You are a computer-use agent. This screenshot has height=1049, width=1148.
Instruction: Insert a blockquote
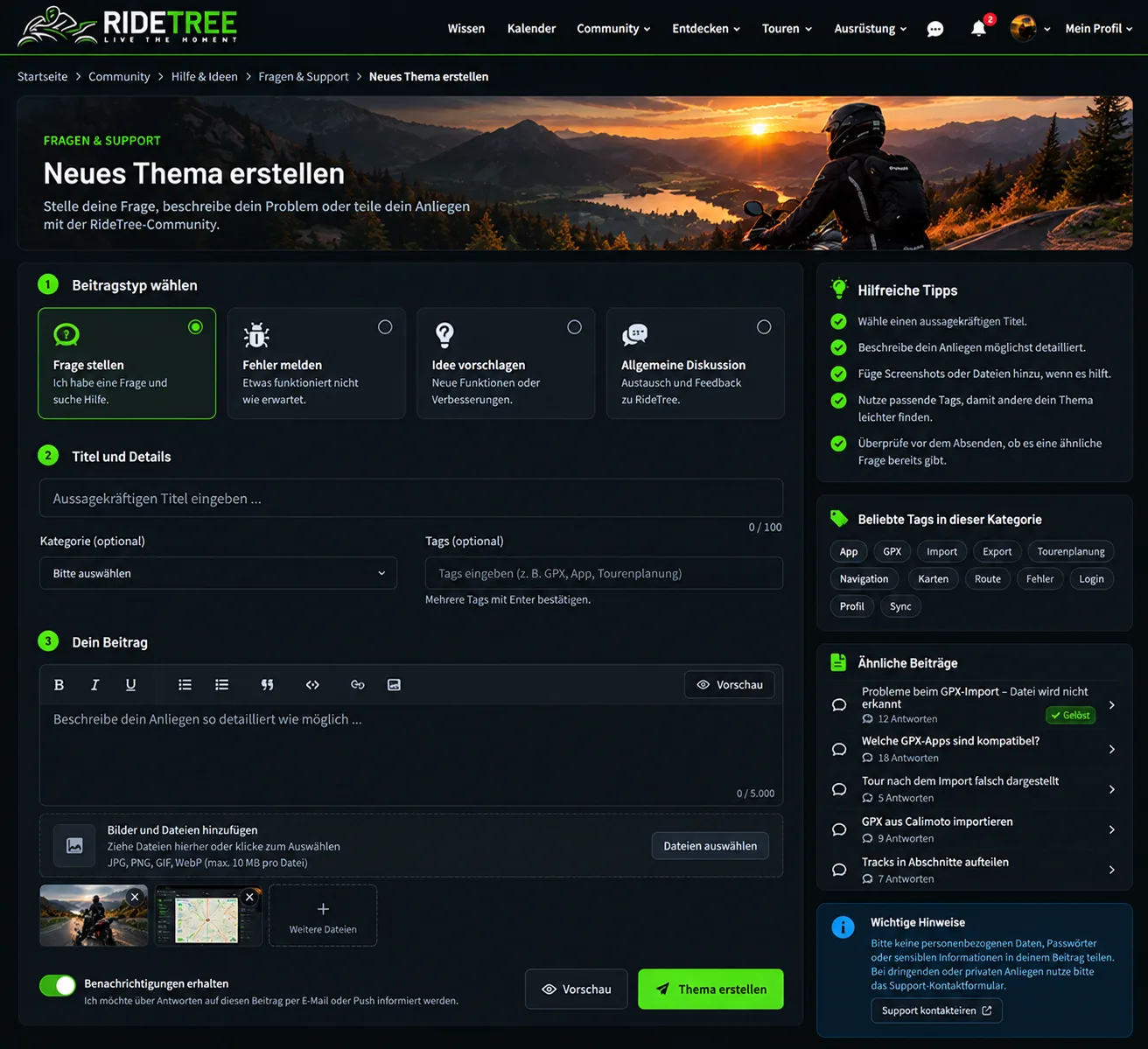coord(267,685)
